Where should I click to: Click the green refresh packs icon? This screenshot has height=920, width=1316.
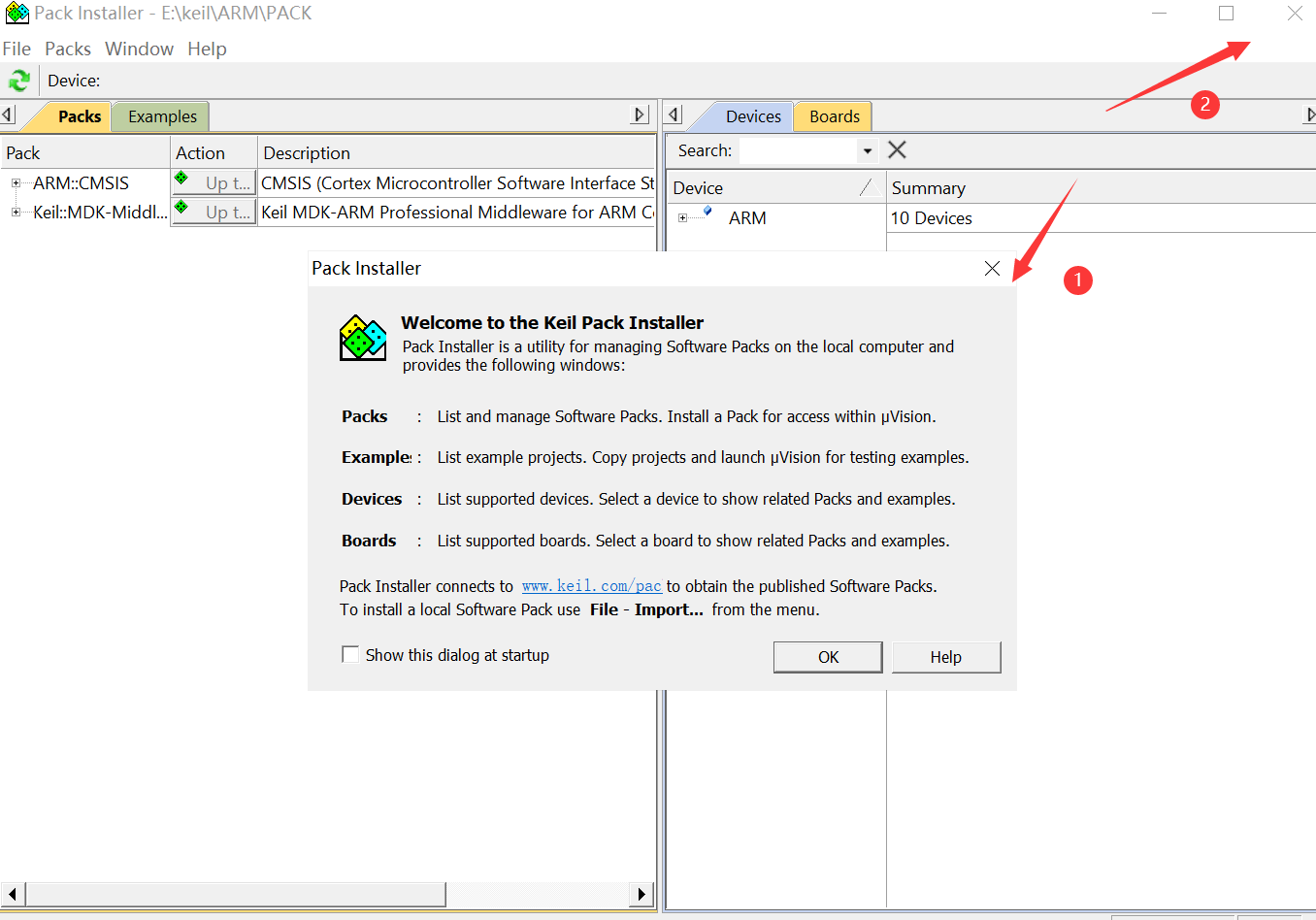pyautogui.click(x=18, y=81)
